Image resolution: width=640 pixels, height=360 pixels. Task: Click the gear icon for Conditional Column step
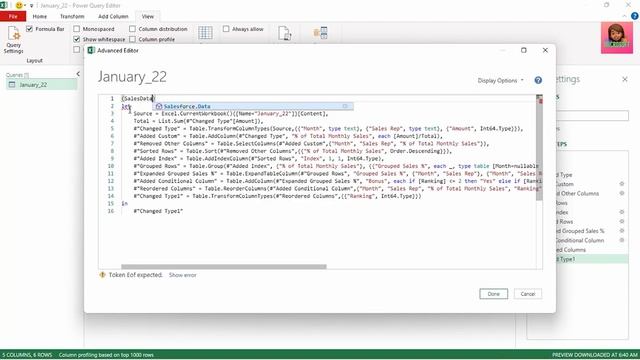pos(622,240)
